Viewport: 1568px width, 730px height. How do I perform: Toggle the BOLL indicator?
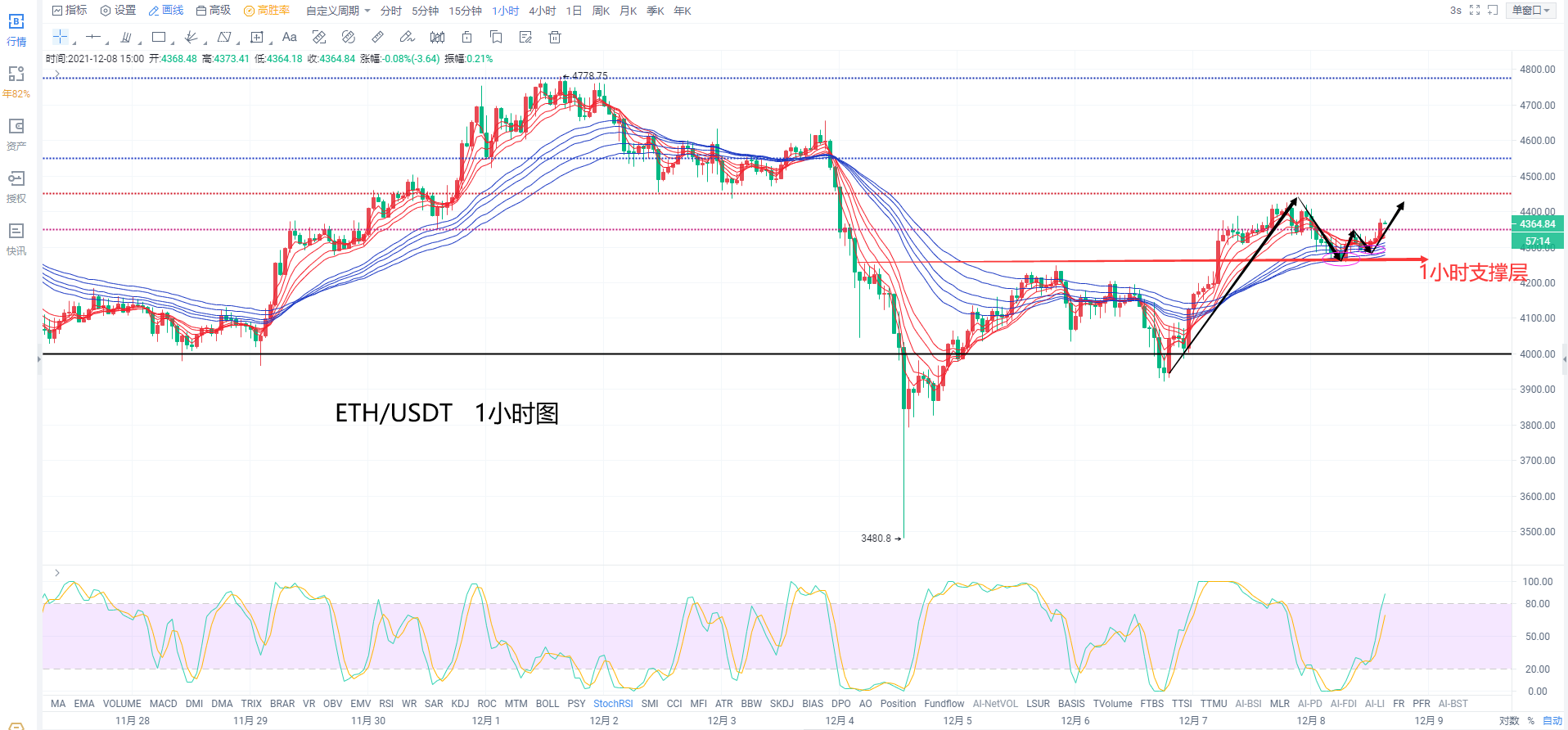click(x=547, y=704)
